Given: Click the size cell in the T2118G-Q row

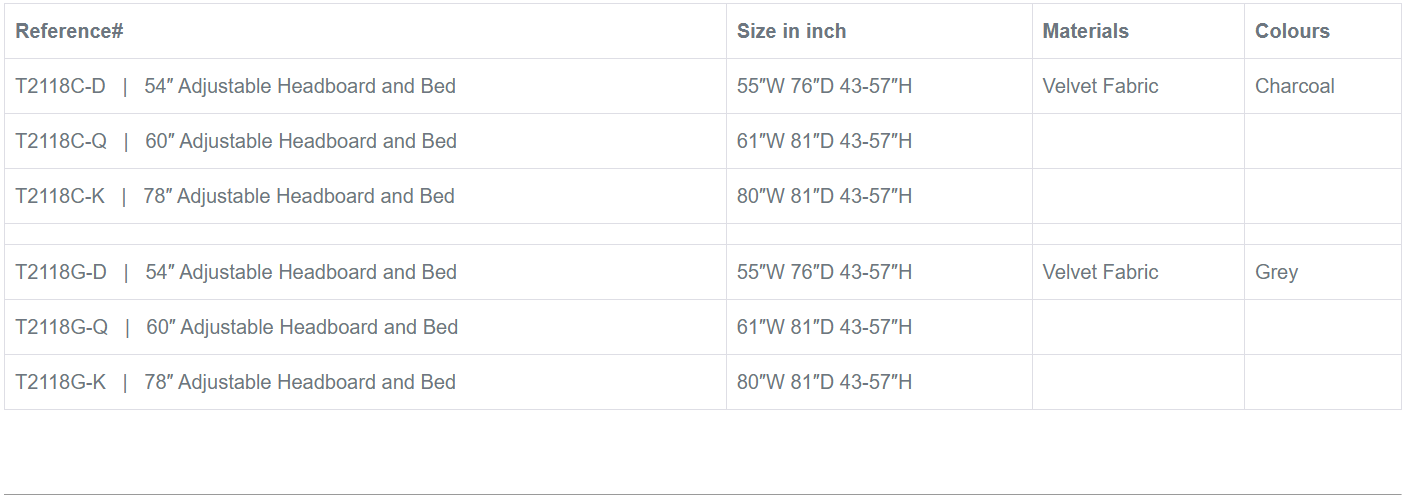Looking at the screenshot, I should [x=824, y=327].
